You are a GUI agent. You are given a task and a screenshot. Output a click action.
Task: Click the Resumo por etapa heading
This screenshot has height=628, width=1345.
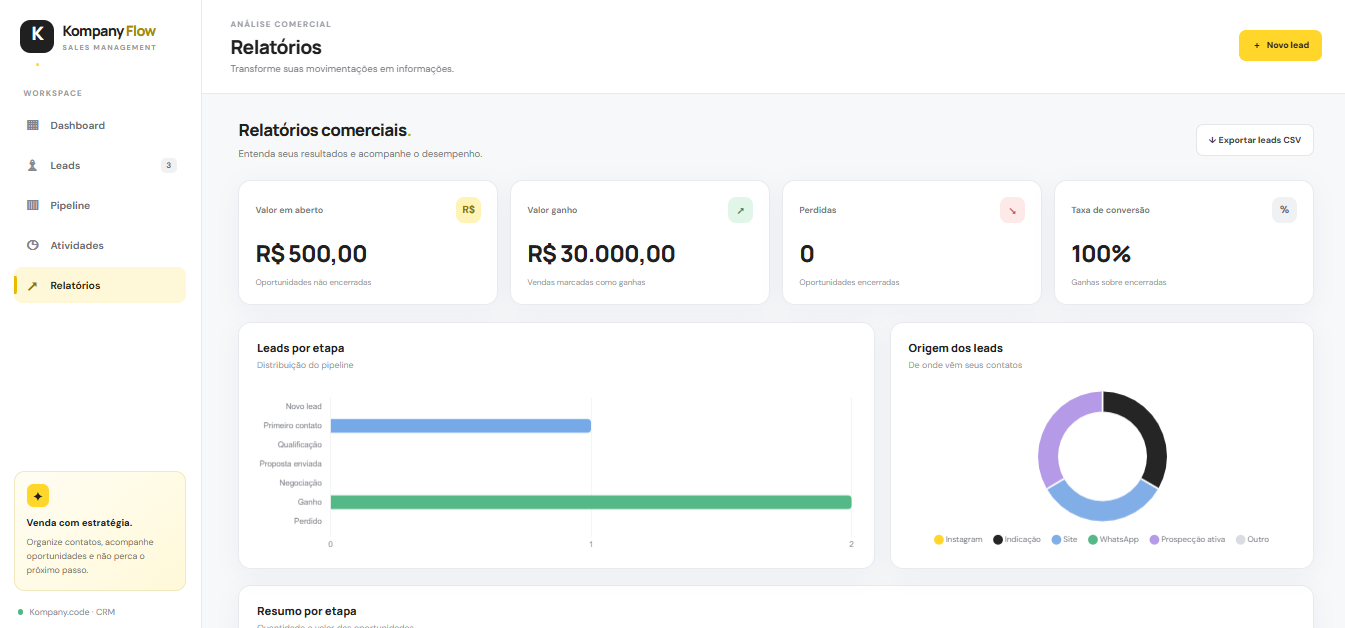[306, 611]
